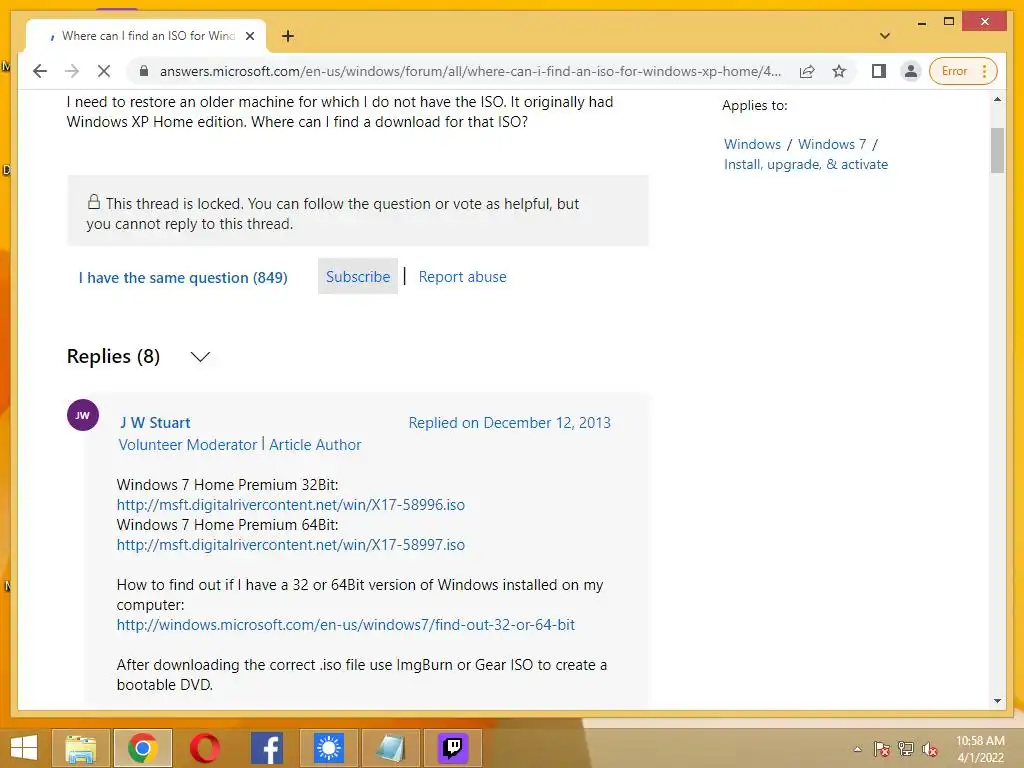Click the Chrome taskbar icon
Screen dimensions: 1024x768
pyautogui.click(x=142, y=748)
